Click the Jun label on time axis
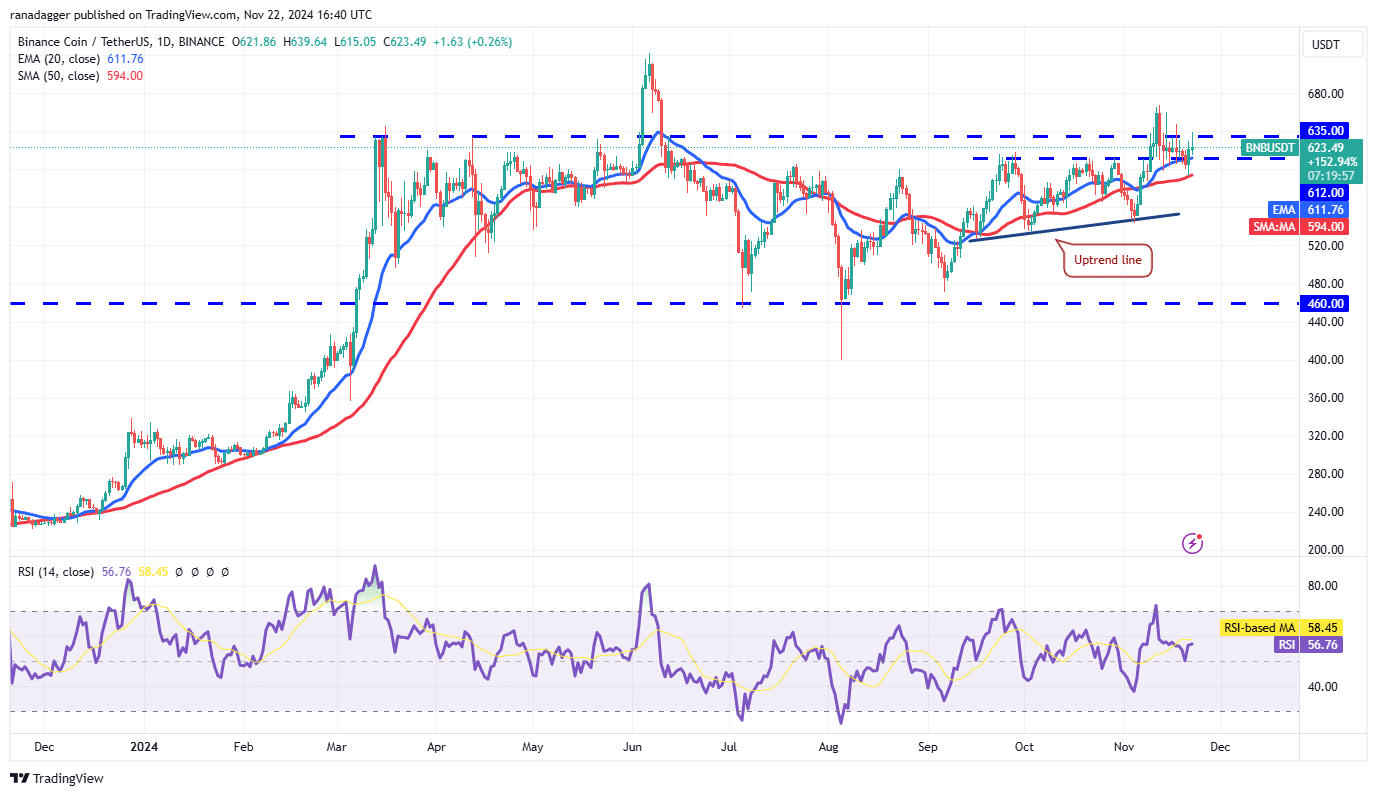 (632, 747)
